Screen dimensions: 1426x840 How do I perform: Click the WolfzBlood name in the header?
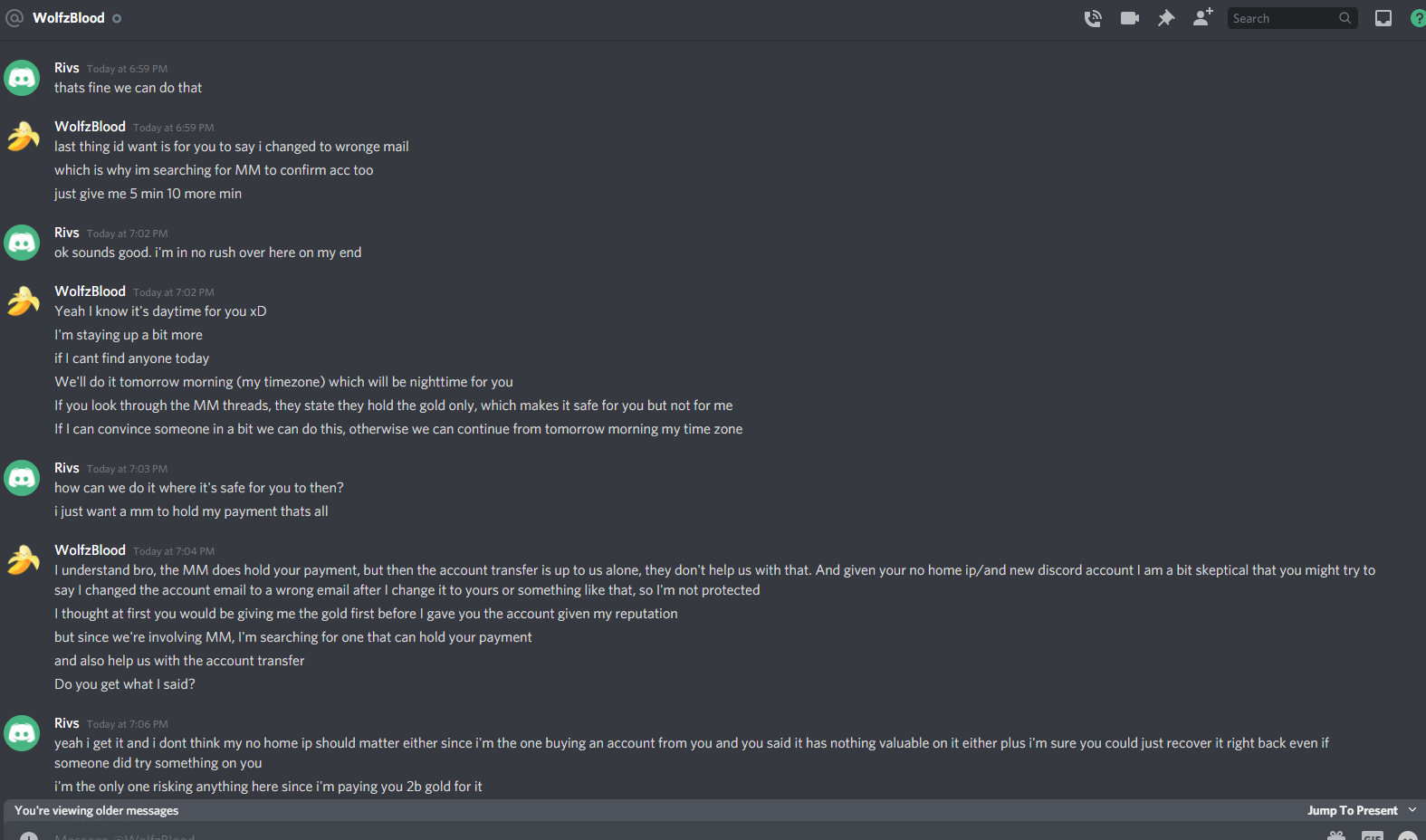[x=69, y=18]
